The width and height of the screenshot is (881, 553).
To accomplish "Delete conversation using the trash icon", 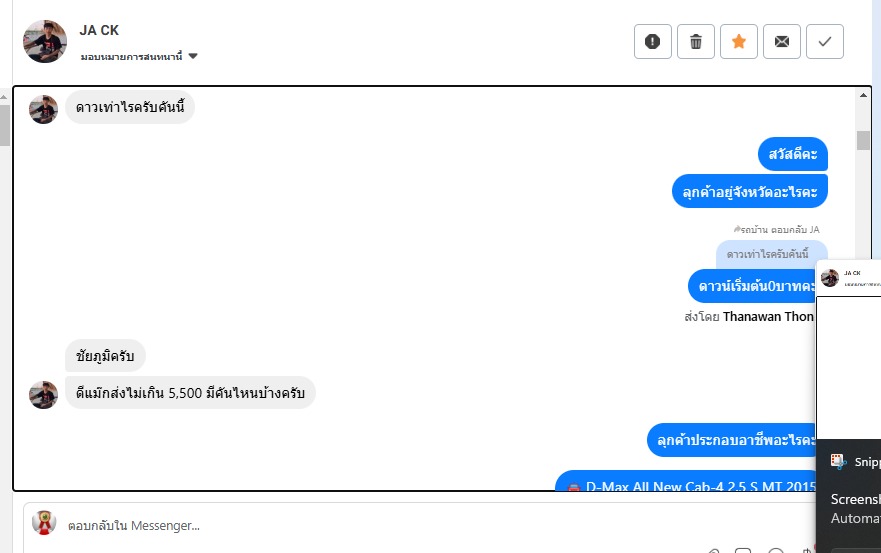I will click(x=696, y=42).
